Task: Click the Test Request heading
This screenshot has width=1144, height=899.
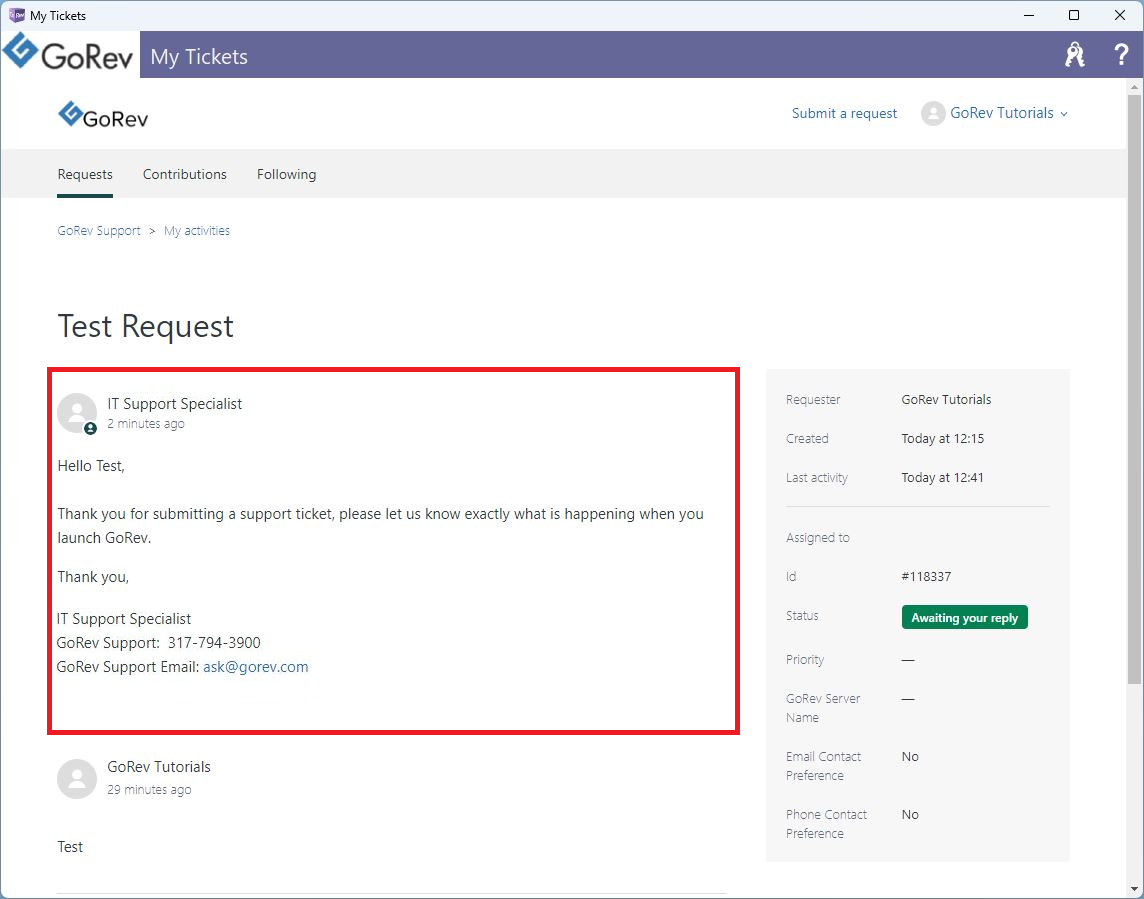Action: coord(146,326)
